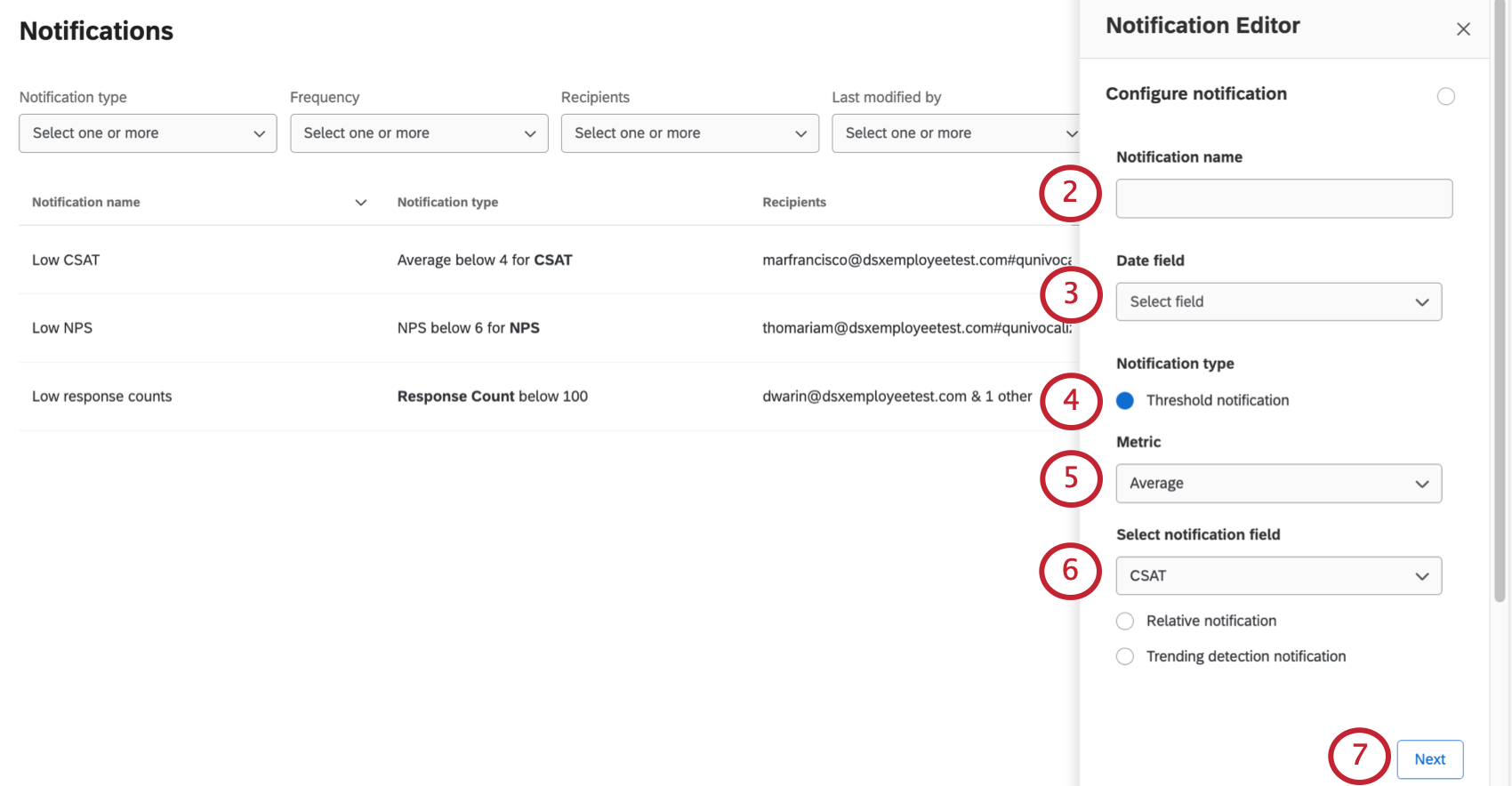
Task: Click the Next button
Action: tap(1429, 759)
